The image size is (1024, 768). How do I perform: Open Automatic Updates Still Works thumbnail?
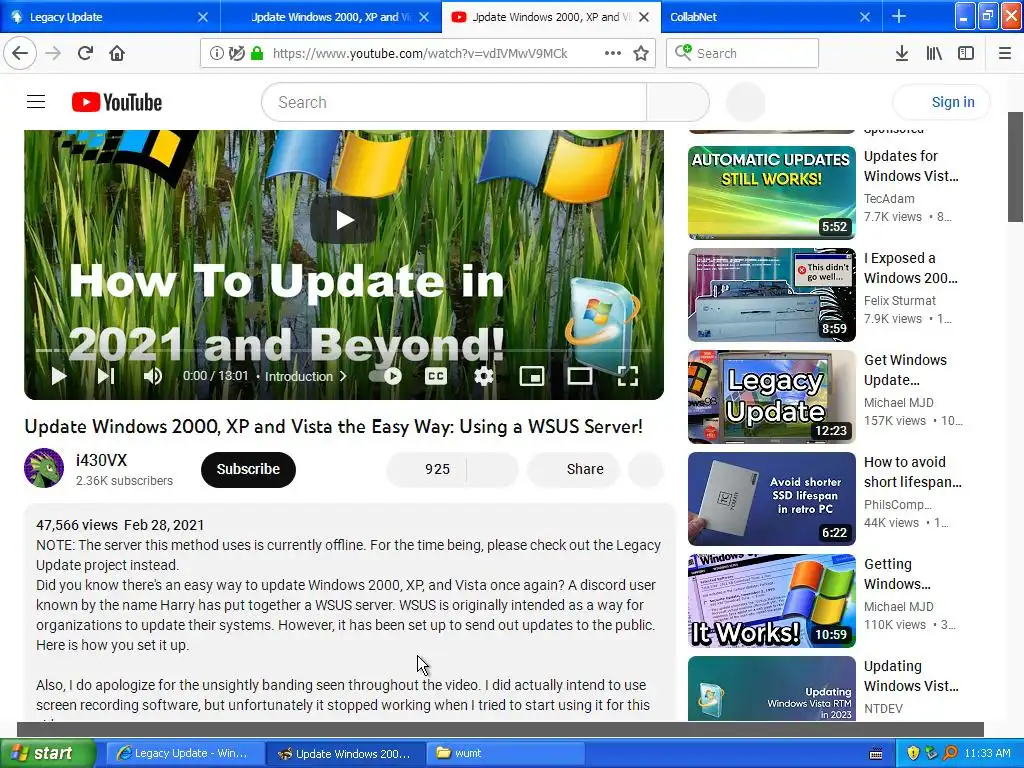(x=771, y=193)
